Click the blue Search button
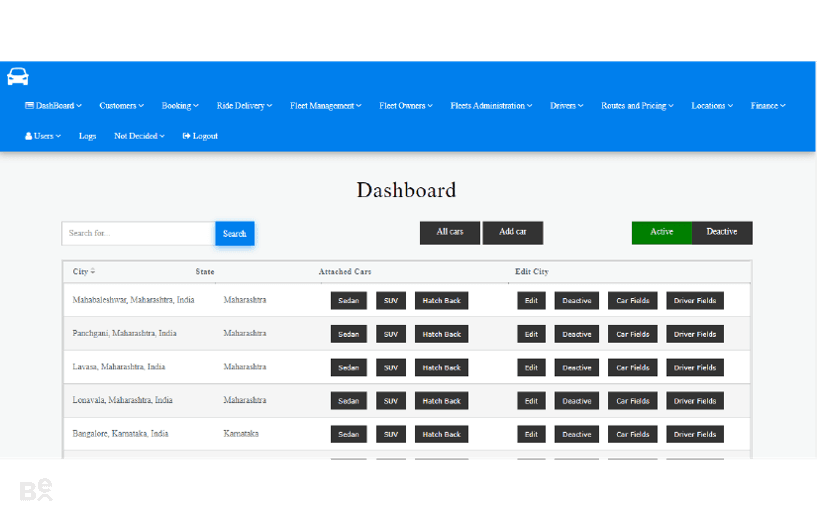Viewport: 817px width, 520px height. pyautogui.click(x=234, y=233)
